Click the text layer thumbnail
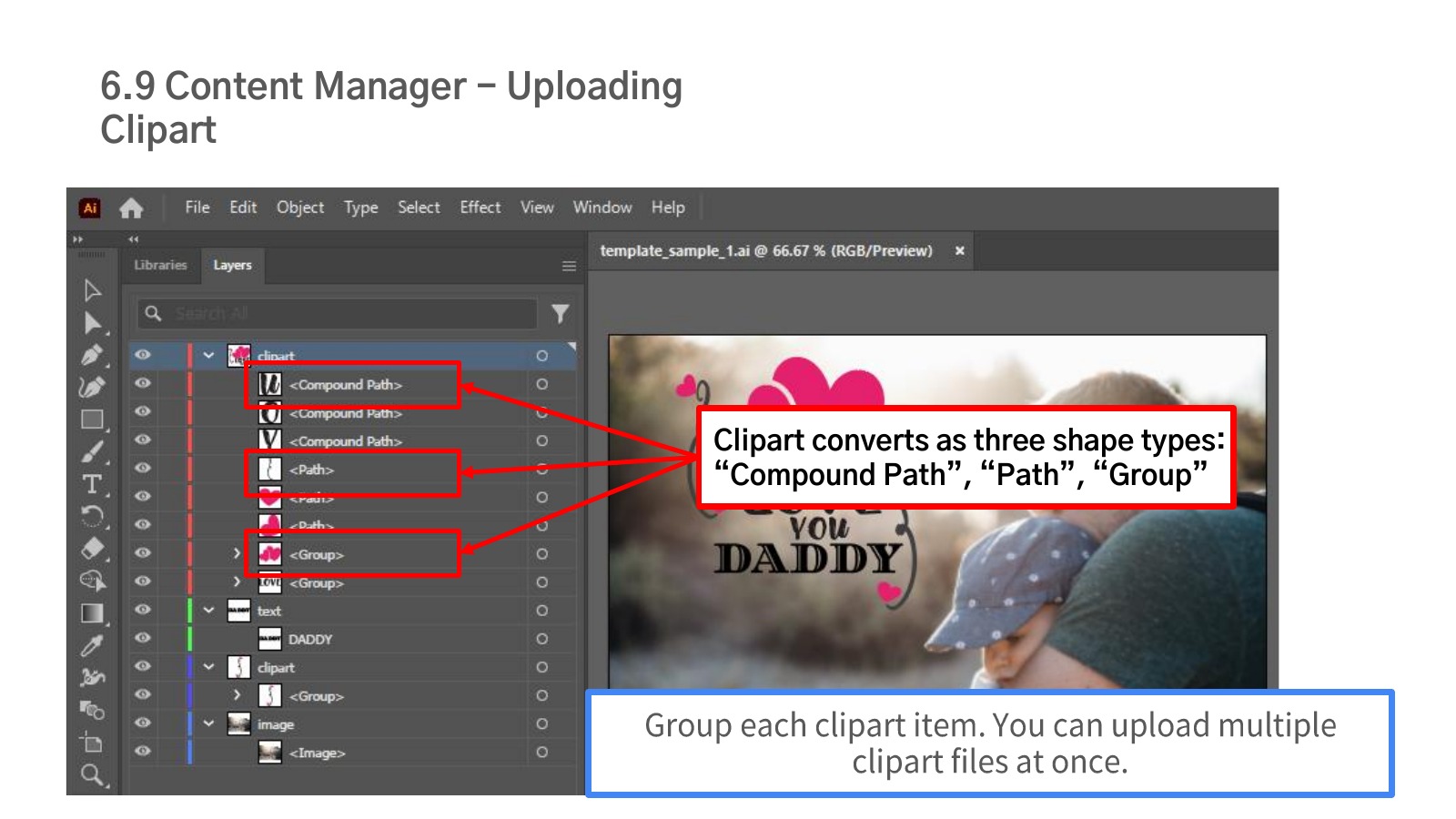Viewport: 1456px width, 819px height. click(x=238, y=611)
